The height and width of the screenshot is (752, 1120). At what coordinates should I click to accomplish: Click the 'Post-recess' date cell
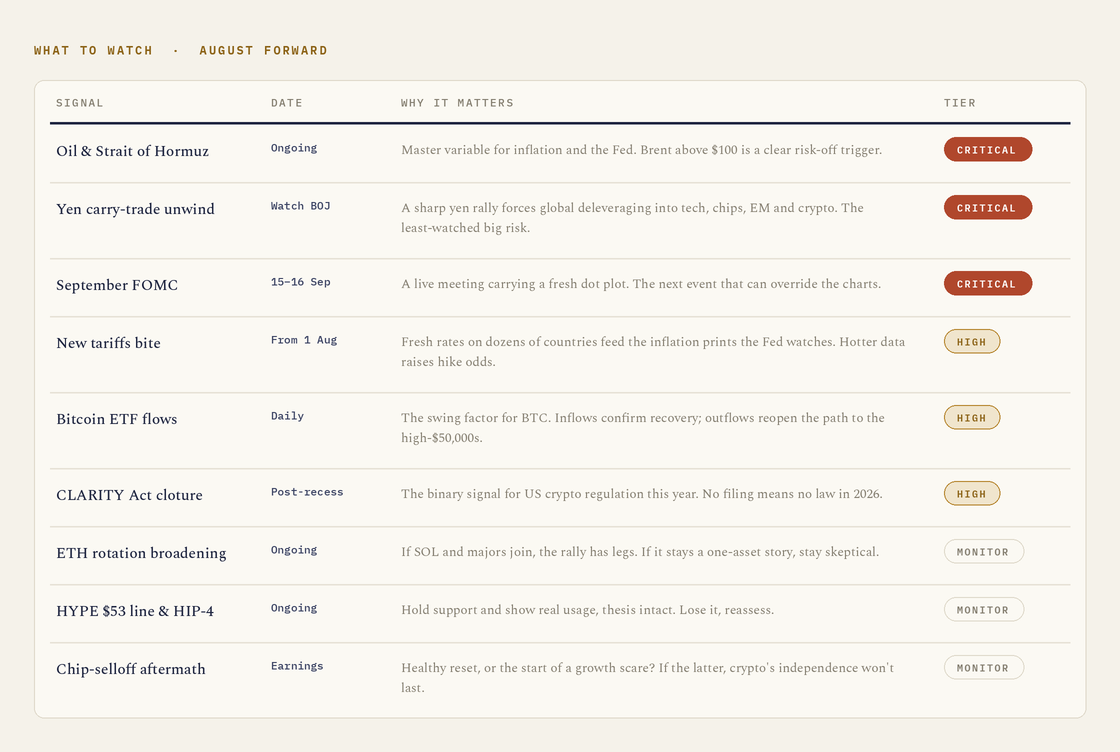click(x=306, y=492)
